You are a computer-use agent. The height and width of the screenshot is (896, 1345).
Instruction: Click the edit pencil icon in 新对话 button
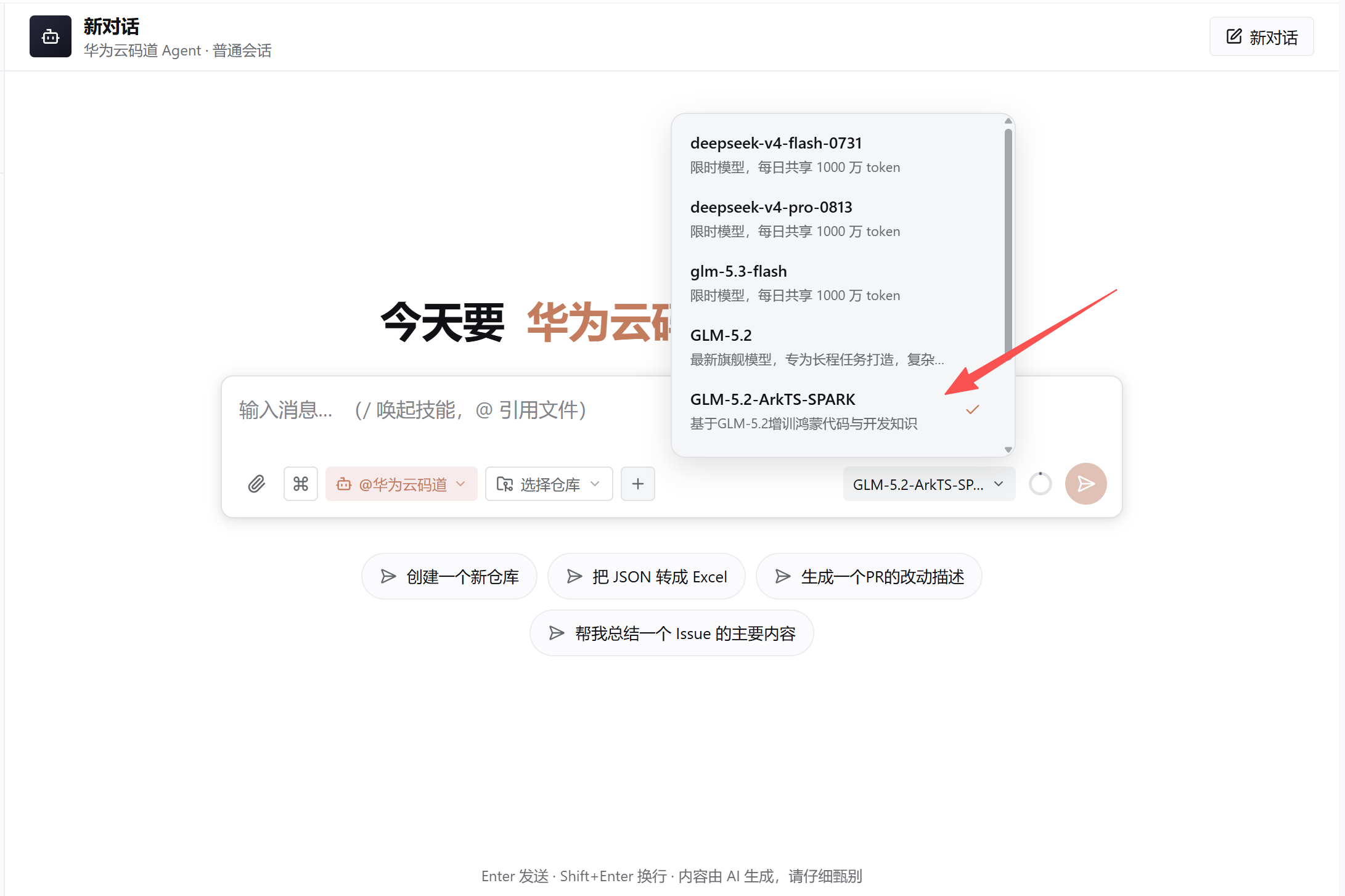click(x=1234, y=36)
